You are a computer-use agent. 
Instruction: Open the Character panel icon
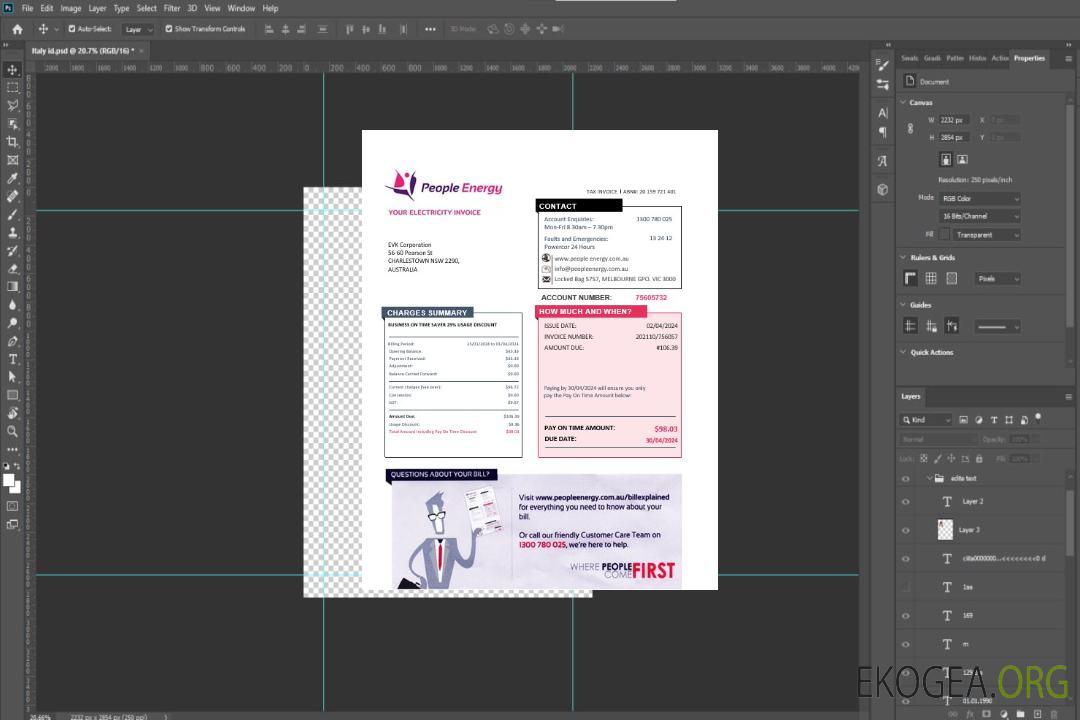pos(883,113)
